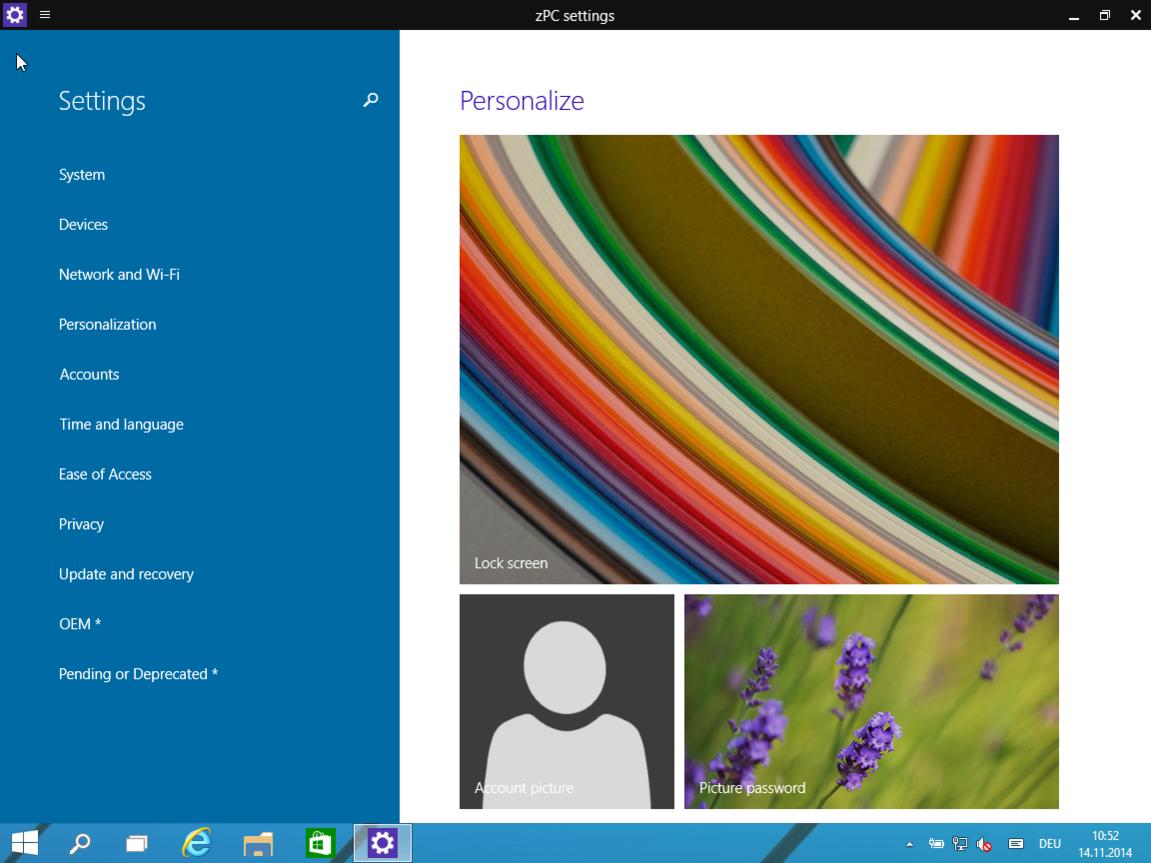
Task: Restore down the zPC settings window
Action: [1105, 15]
